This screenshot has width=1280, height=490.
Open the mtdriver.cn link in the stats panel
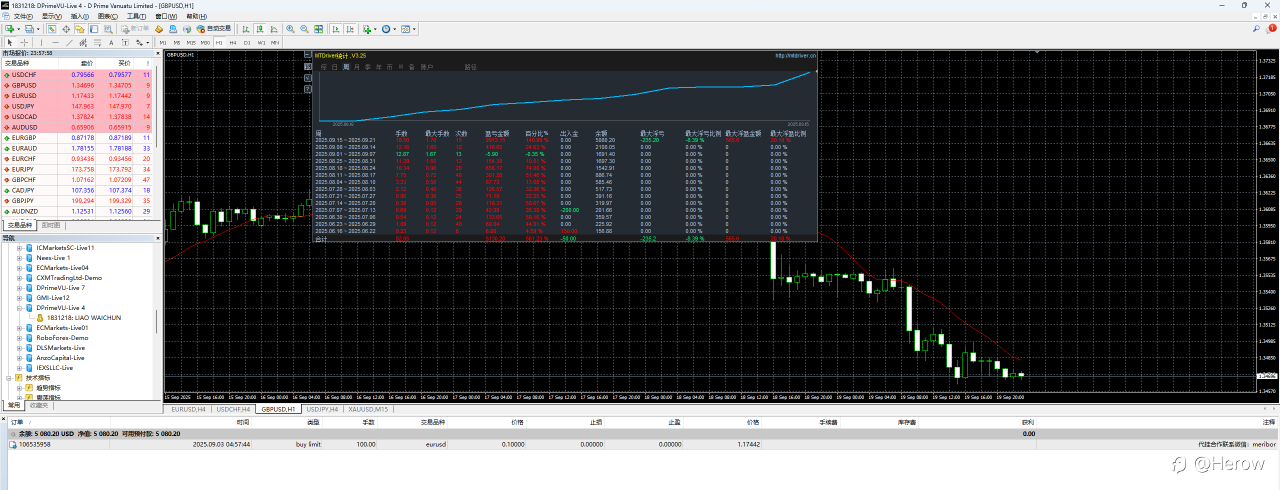(x=796, y=56)
